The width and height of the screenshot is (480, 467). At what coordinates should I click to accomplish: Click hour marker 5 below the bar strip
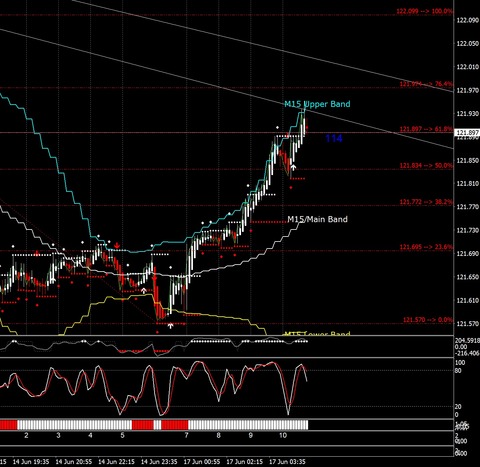[x=122, y=435]
